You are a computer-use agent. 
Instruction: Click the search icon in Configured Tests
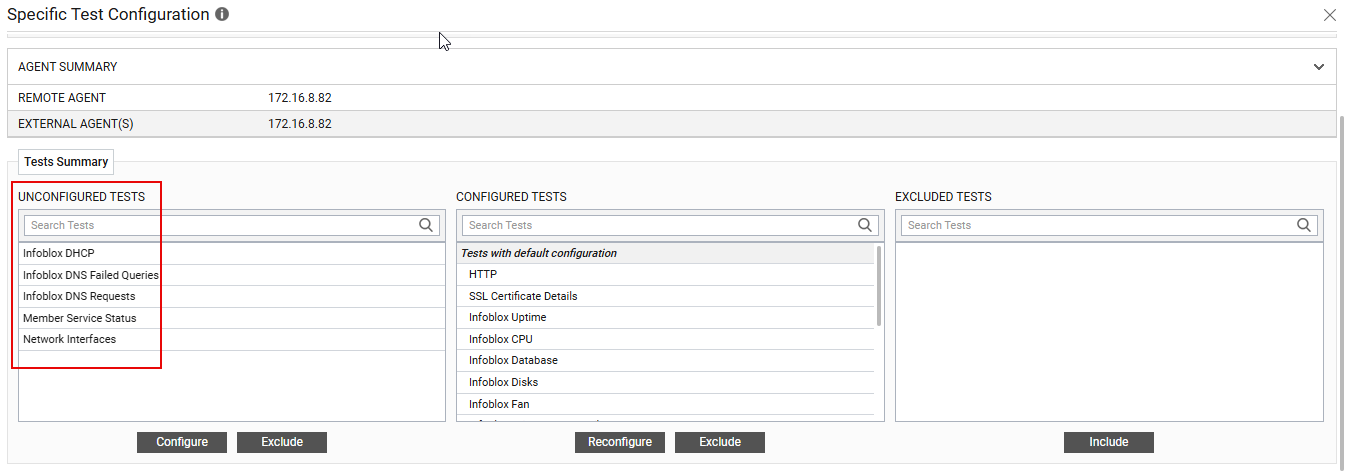865,225
